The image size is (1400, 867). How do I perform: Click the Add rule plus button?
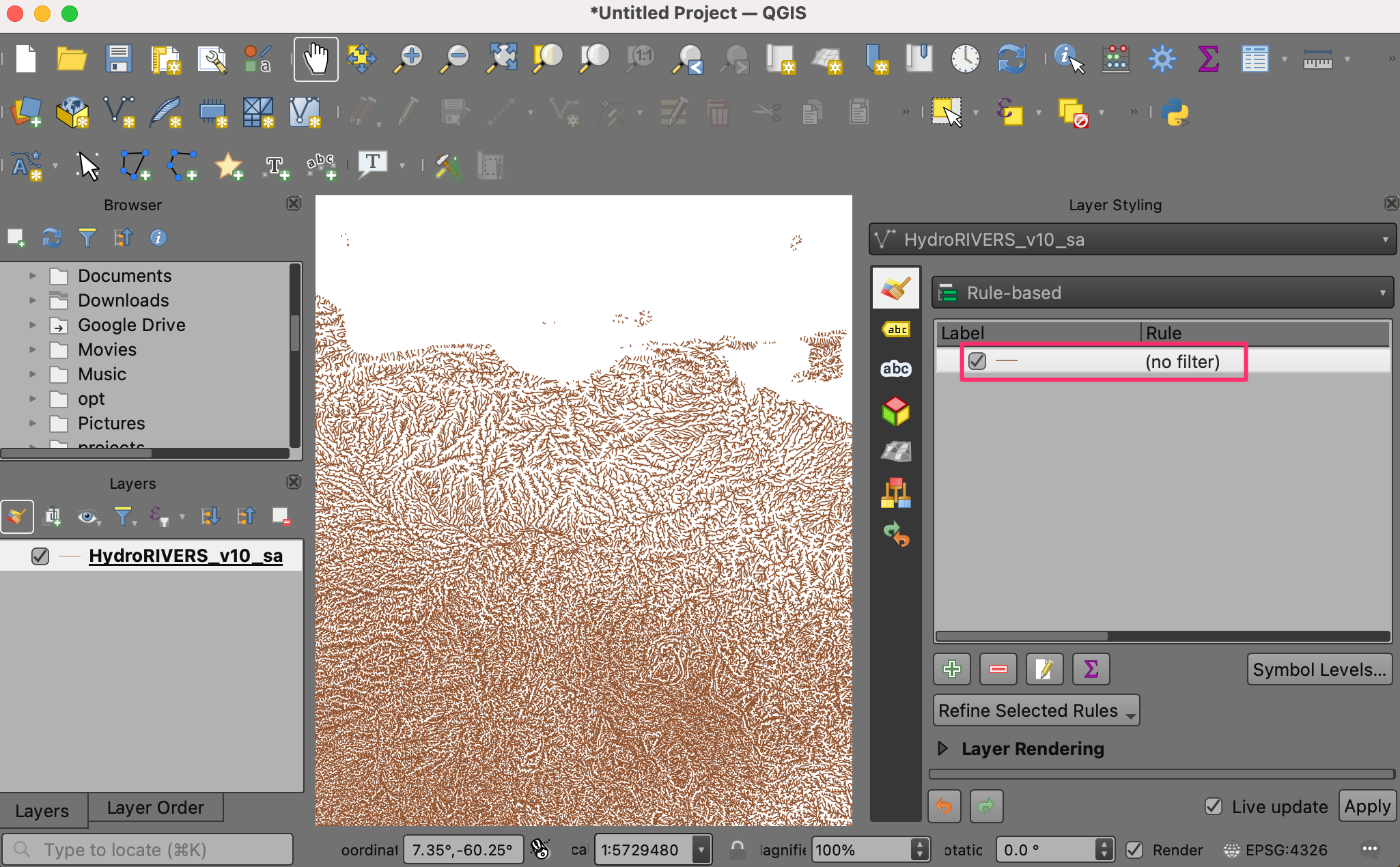[x=952, y=669]
